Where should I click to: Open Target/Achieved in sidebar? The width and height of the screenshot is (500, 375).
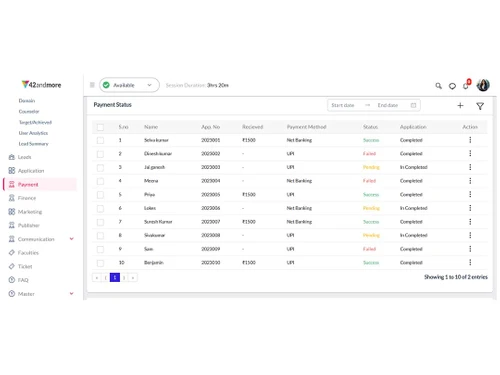35,122
